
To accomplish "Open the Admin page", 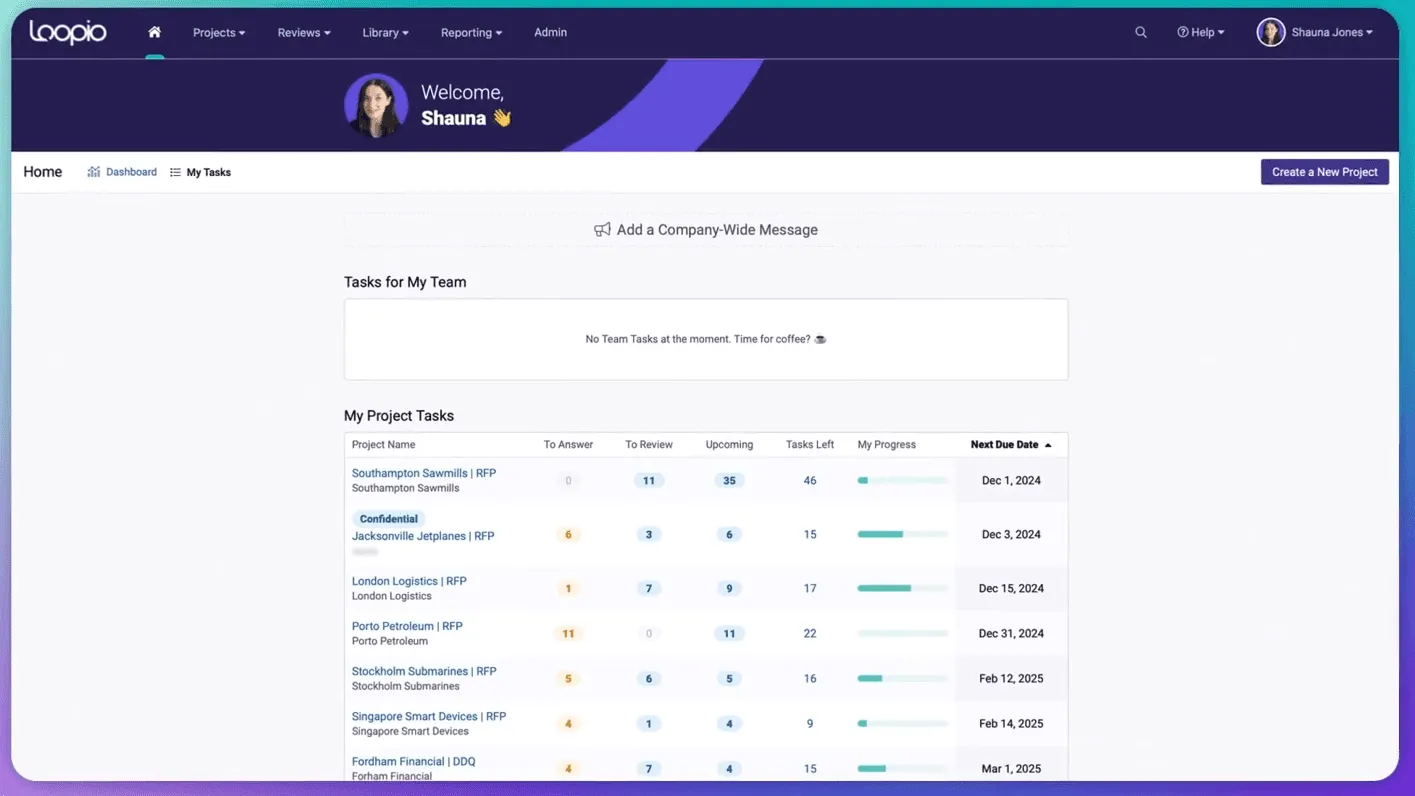I will click(x=550, y=32).
